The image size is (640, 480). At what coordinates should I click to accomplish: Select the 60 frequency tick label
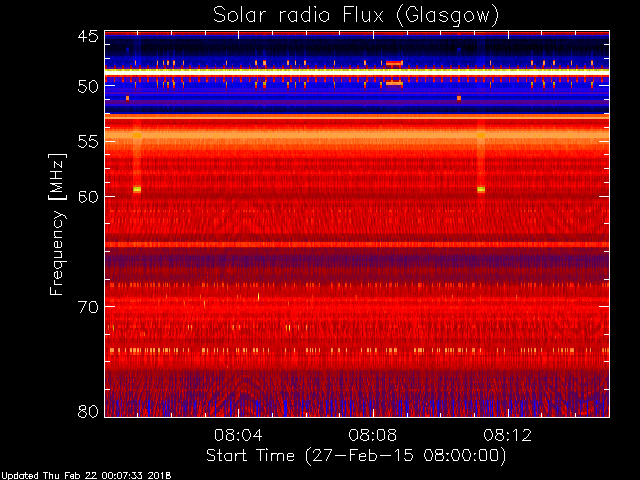[88, 197]
